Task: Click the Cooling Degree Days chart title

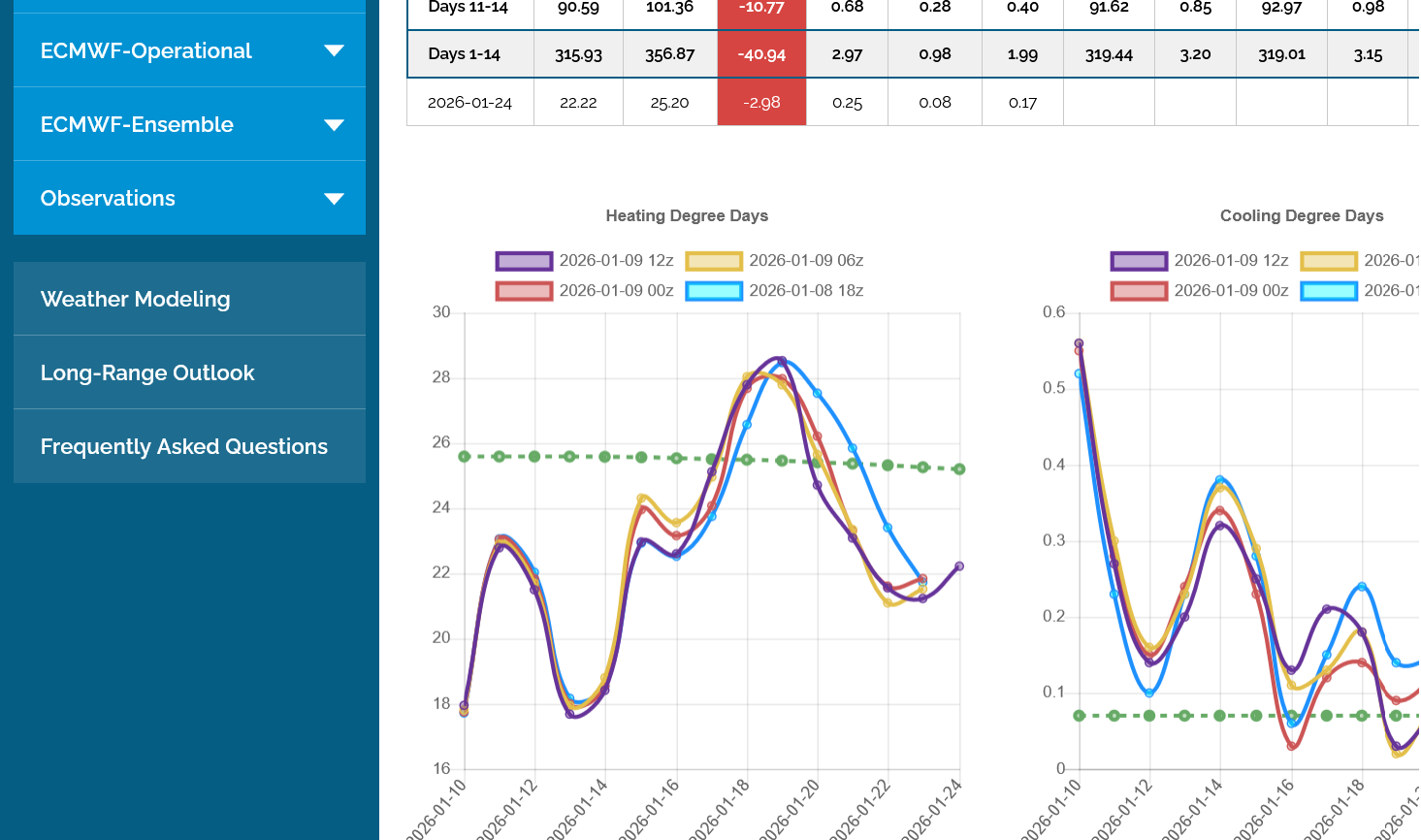Action: [1302, 215]
